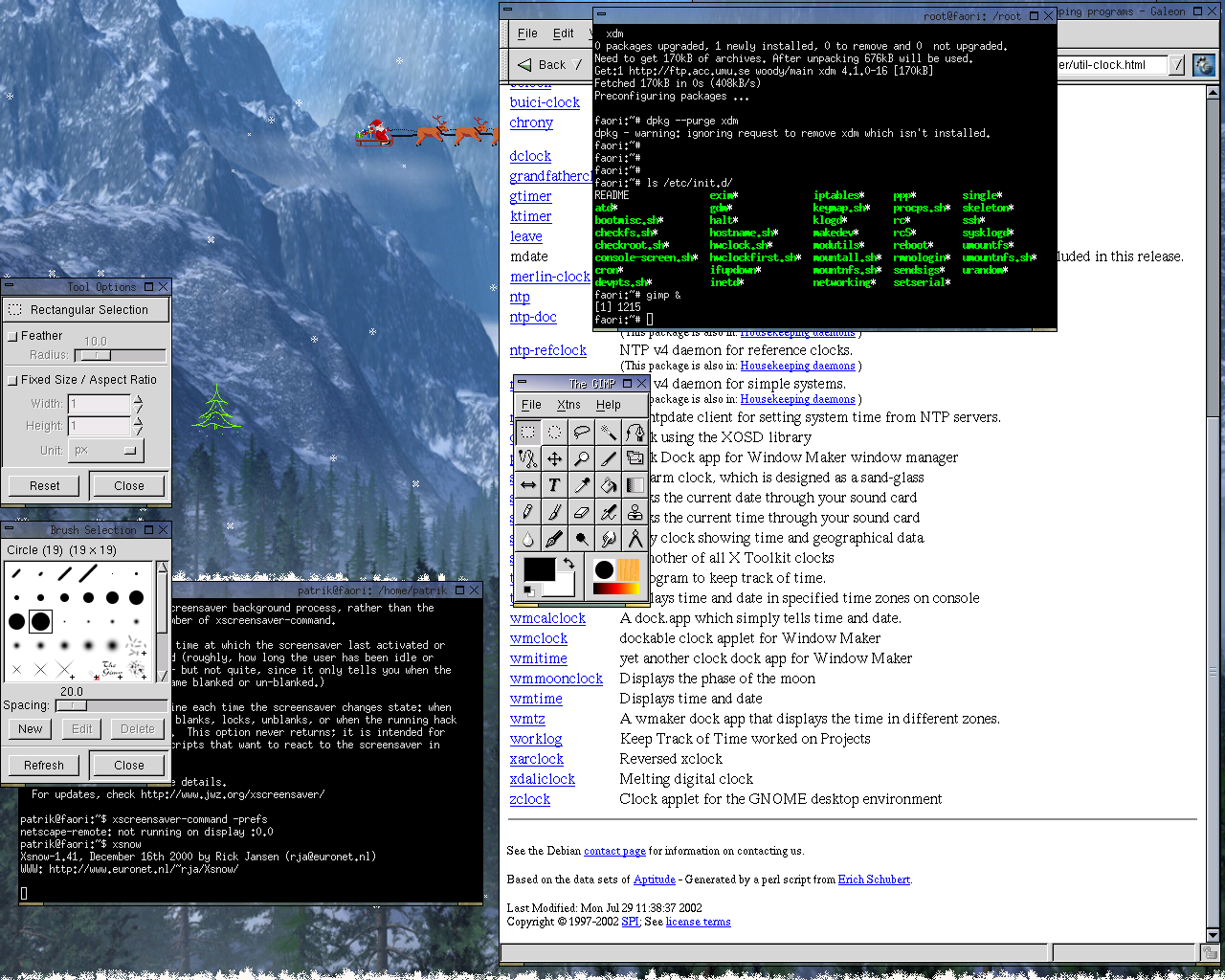Viewport: 1225px width, 980px height.
Task: Click the Back button in Galeon
Action: click(542, 65)
